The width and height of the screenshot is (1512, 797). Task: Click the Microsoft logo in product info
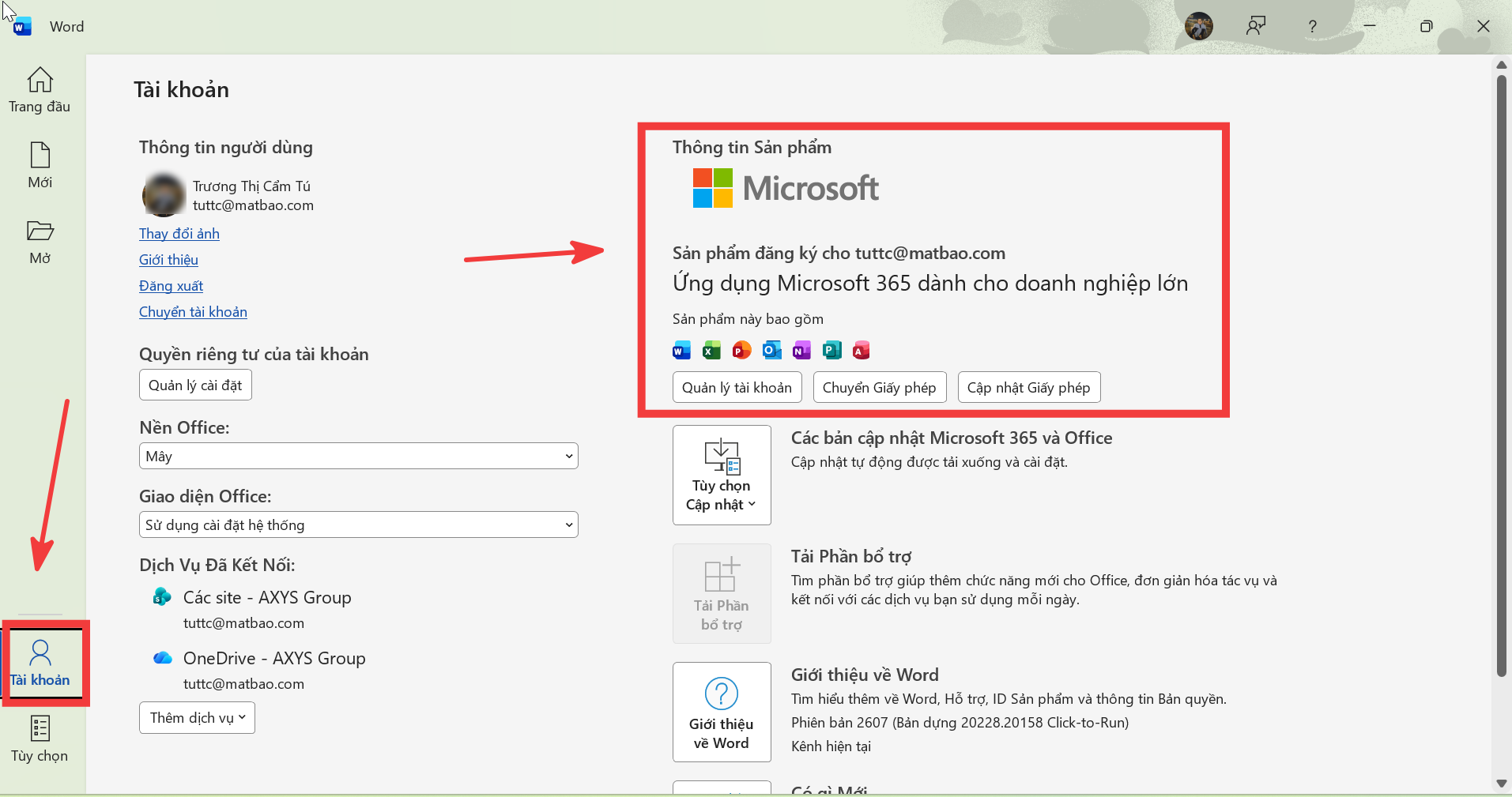click(x=786, y=188)
